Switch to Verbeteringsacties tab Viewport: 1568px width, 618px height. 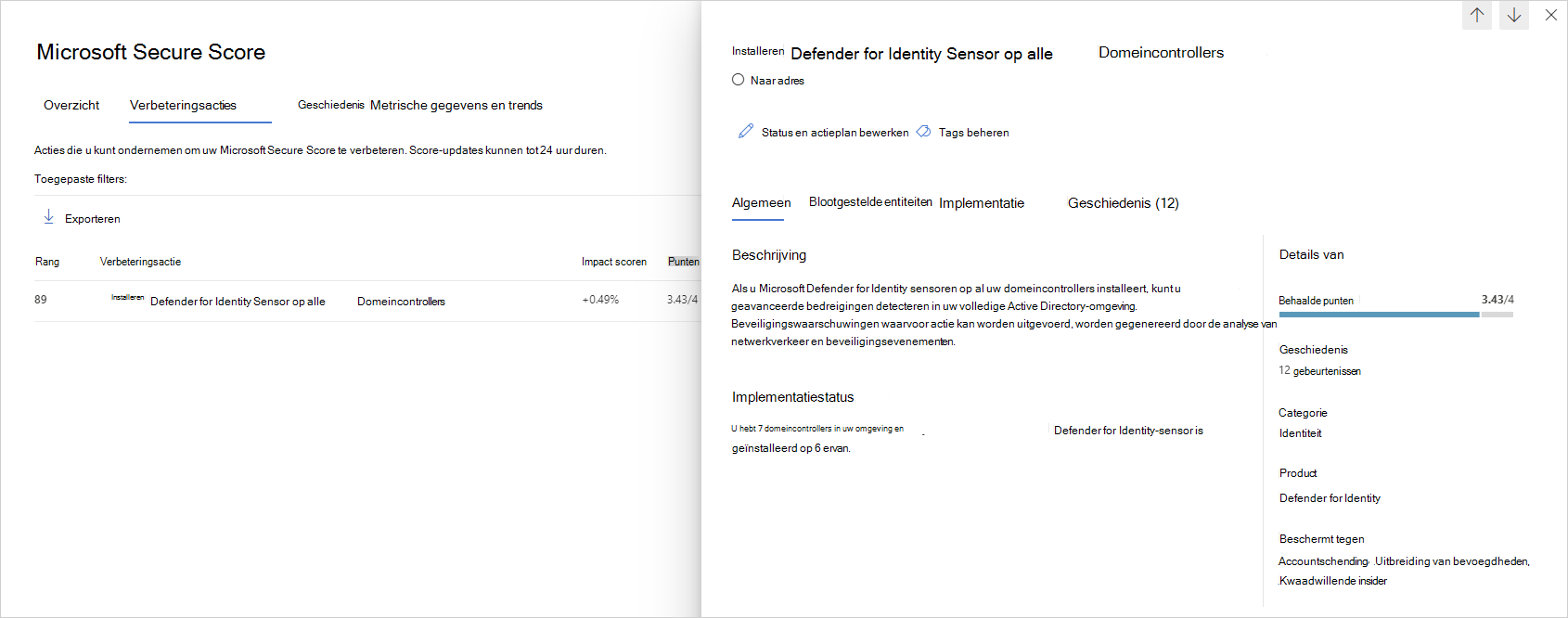pos(183,105)
